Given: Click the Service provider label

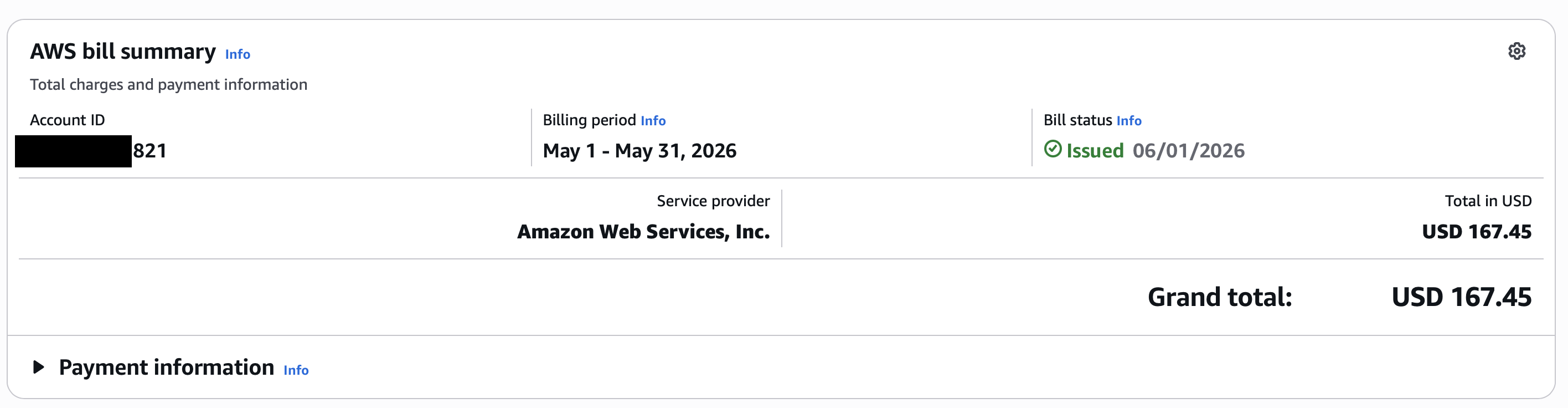Looking at the screenshot, I should click(x=713, y=201).
